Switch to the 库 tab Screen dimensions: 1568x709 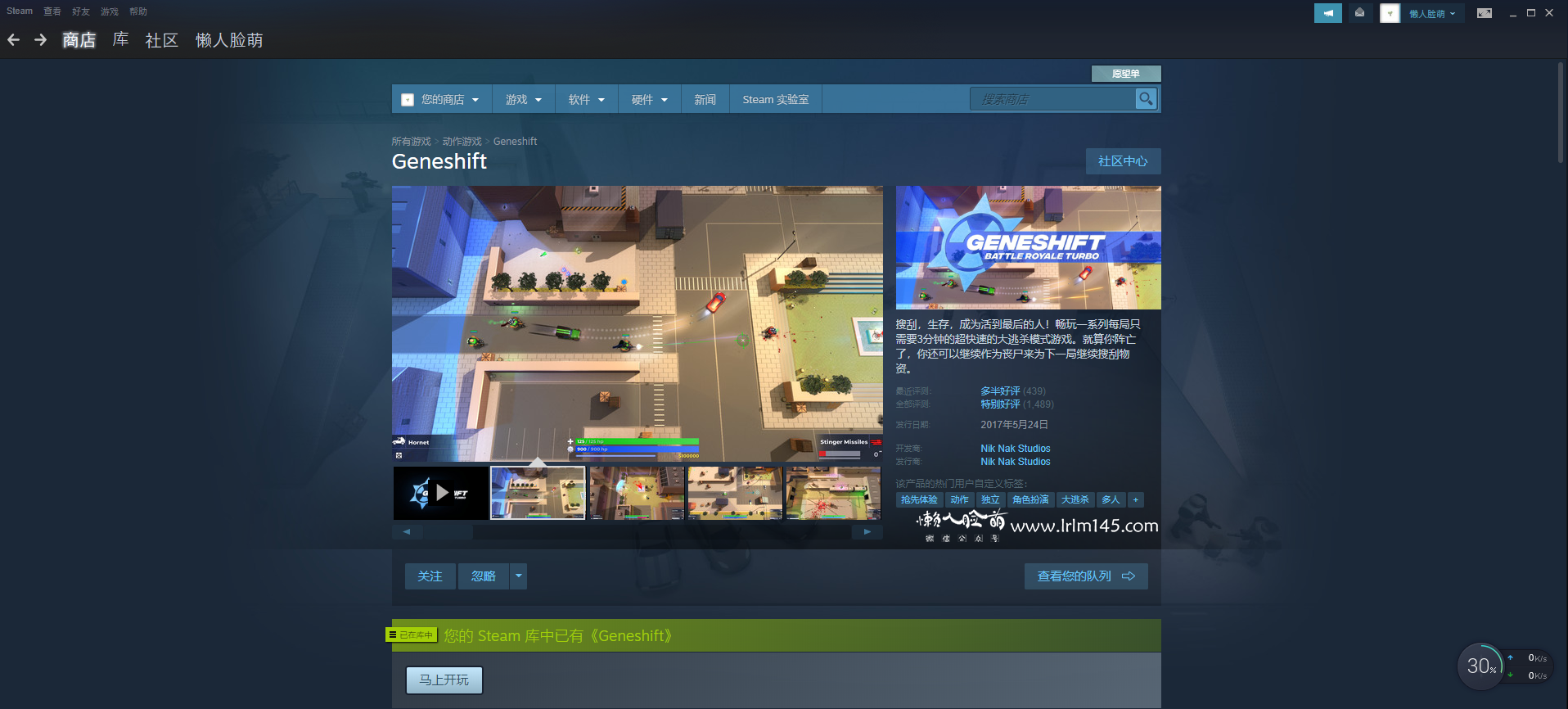(x=120, y=40)
